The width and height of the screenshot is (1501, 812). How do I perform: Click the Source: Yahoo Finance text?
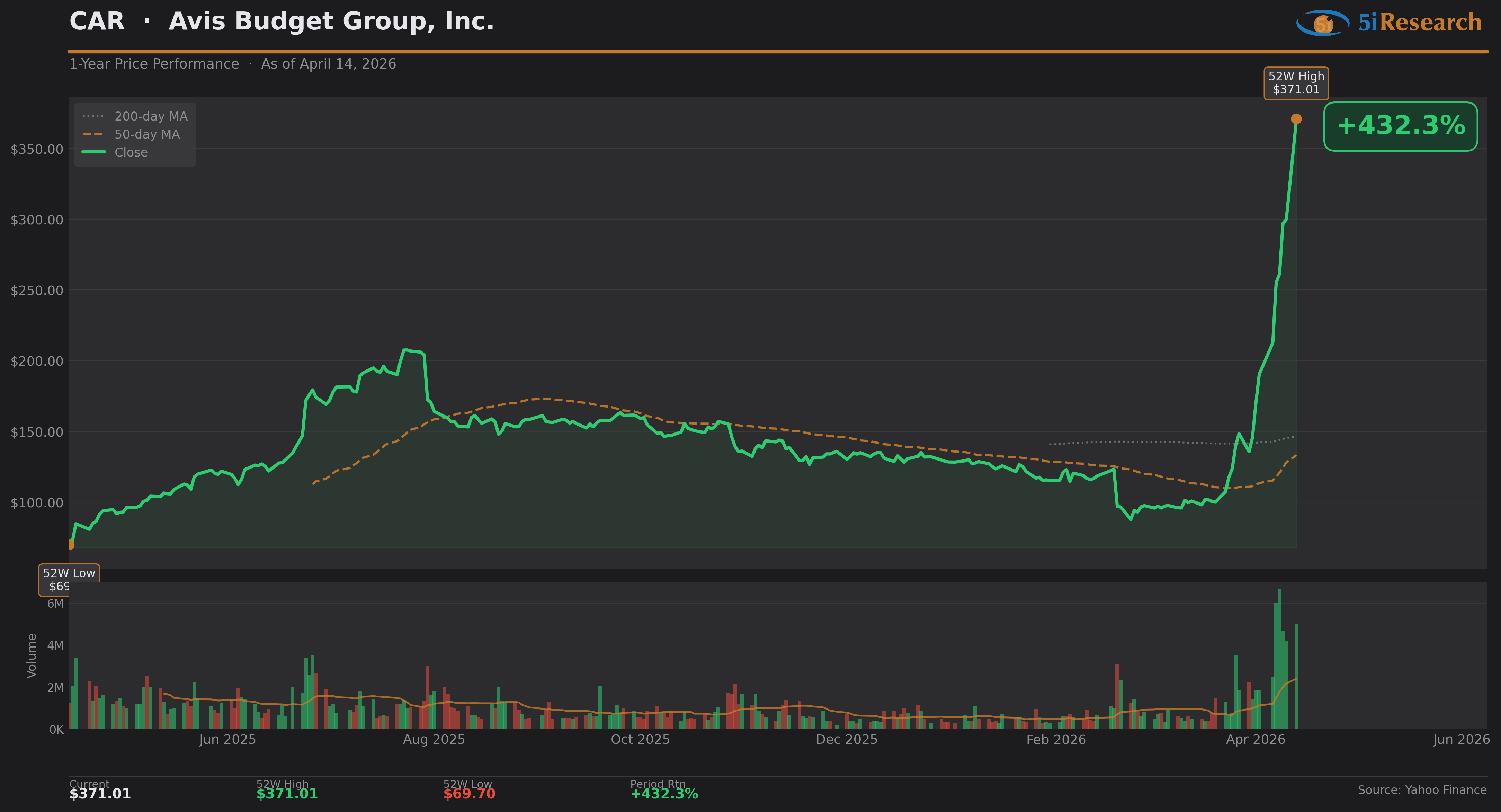coord(1422,790)
